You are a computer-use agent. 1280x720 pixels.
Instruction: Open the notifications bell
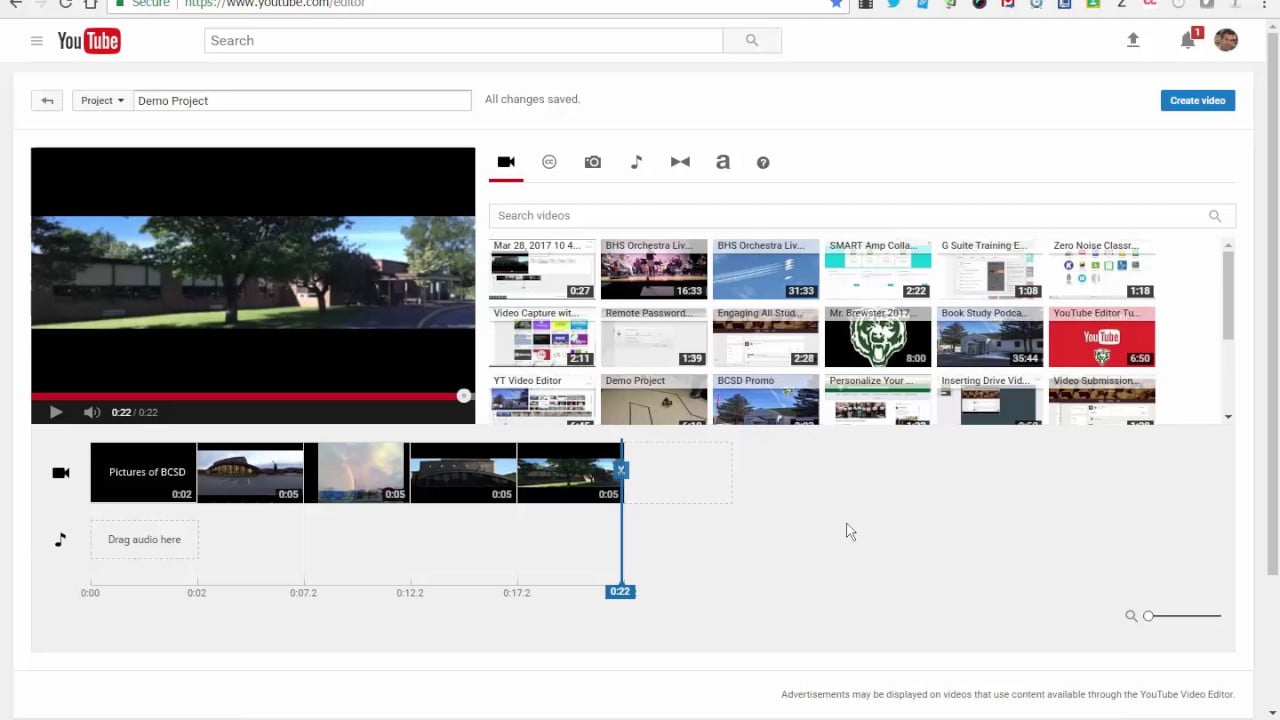click(x=1186, y=40)
